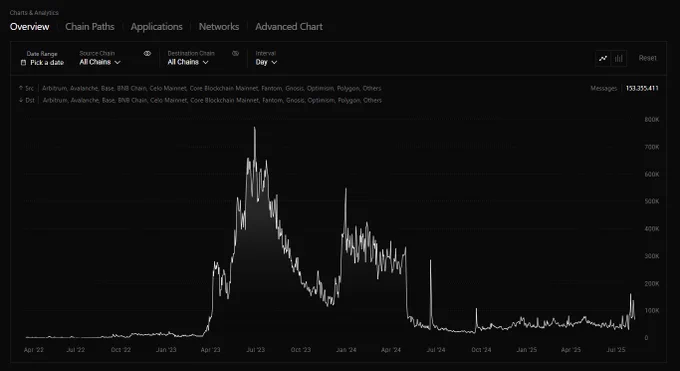Toggle the Source Chain eye icon
Image resolution: width=680 pixels, height=371 pixels.
tap(147, 53)
